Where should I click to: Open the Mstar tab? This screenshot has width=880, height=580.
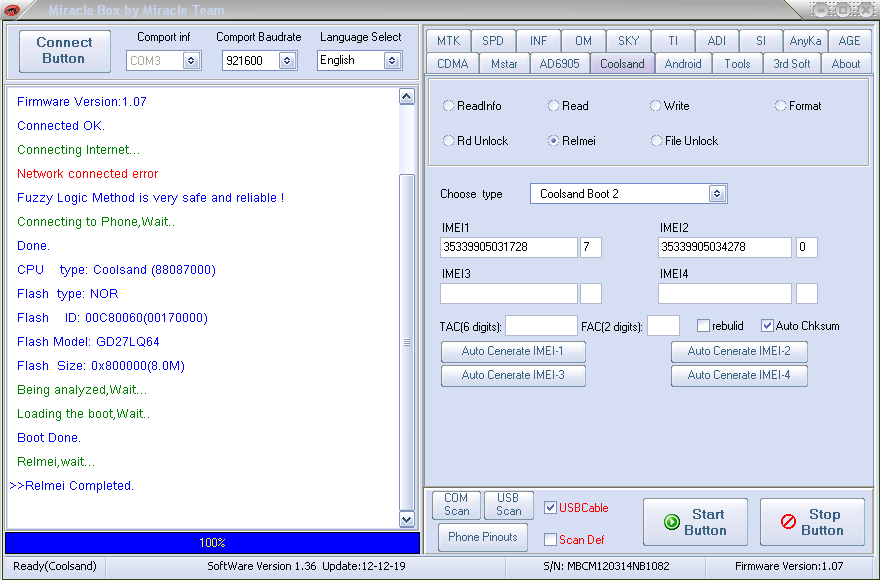504,64
